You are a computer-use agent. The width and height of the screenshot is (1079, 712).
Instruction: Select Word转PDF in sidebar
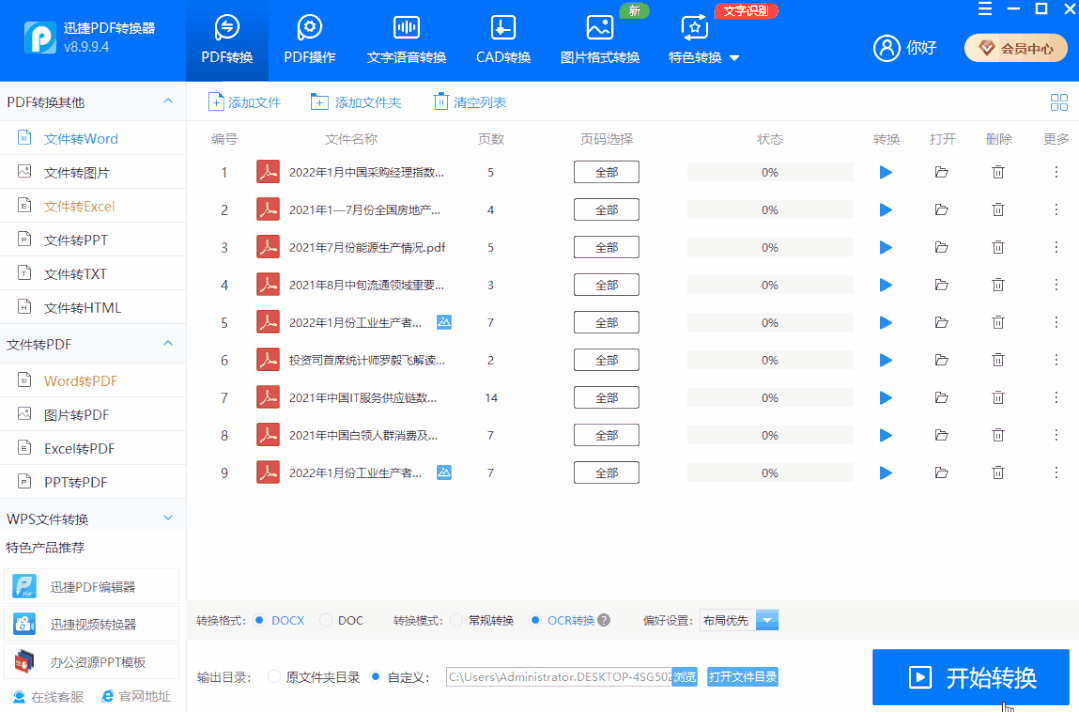(x=93, y=380)
